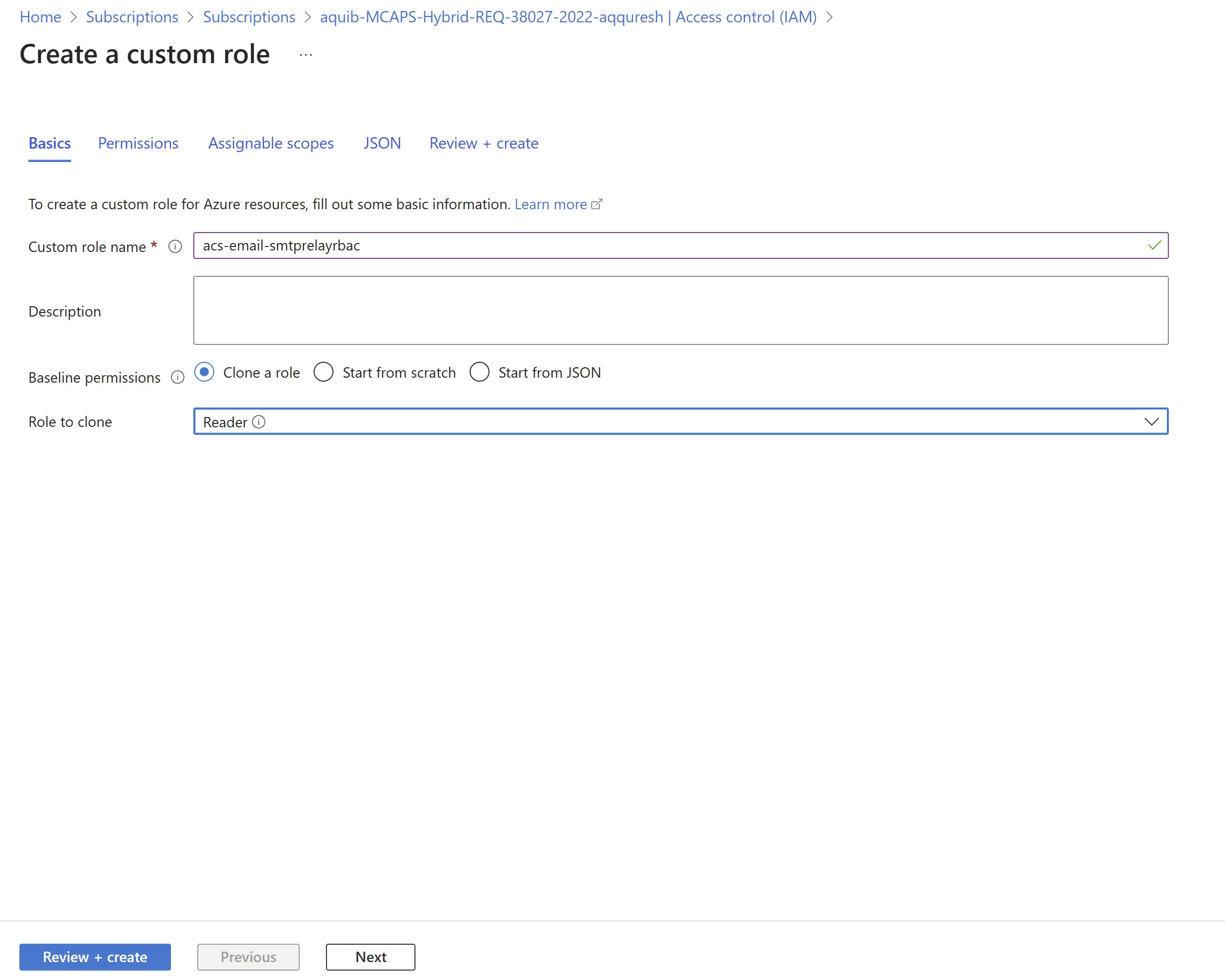Click external link icon after Learn more
This screenshot has width=1225, height=980.
point(596,204)
